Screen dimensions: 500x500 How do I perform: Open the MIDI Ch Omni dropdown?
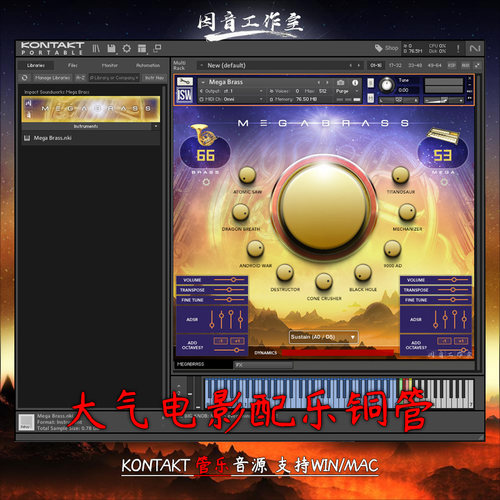(232, 99)
